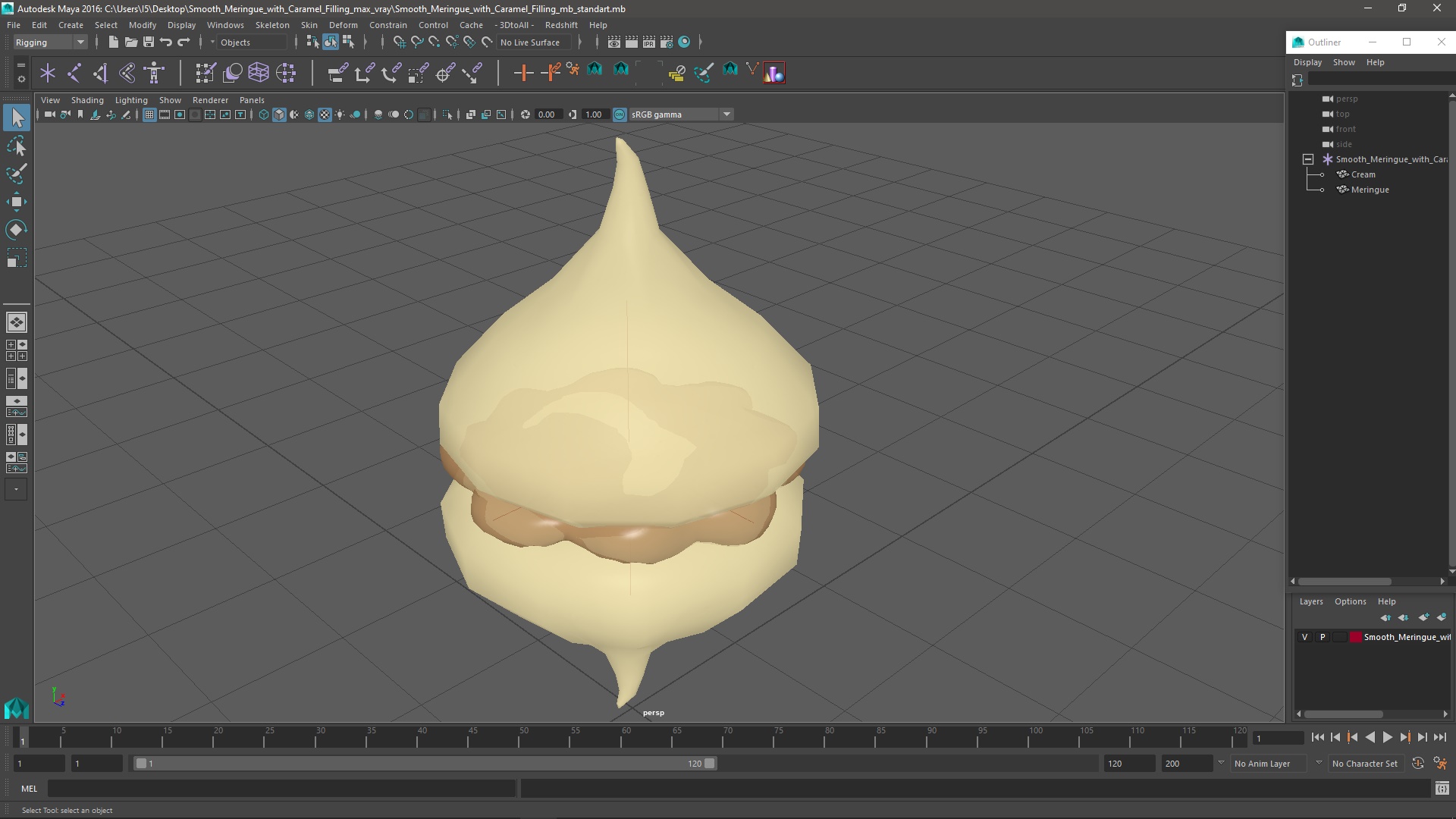Image resolution: width=1456 pixels, height=819 pixels.
Task: Click the Save scene icon
Action: (149, 42)
